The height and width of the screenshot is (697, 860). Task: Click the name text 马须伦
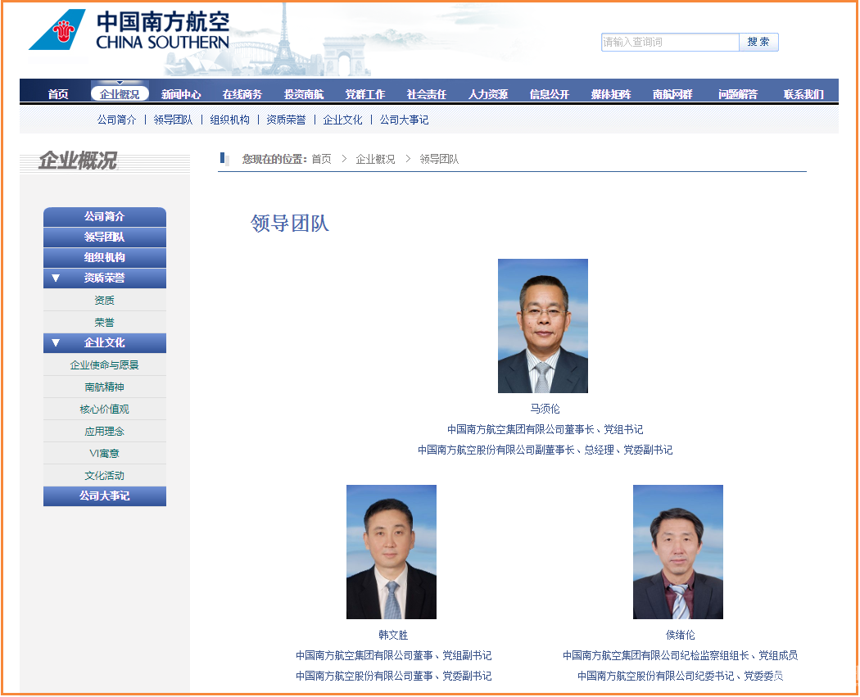point(545,409)
